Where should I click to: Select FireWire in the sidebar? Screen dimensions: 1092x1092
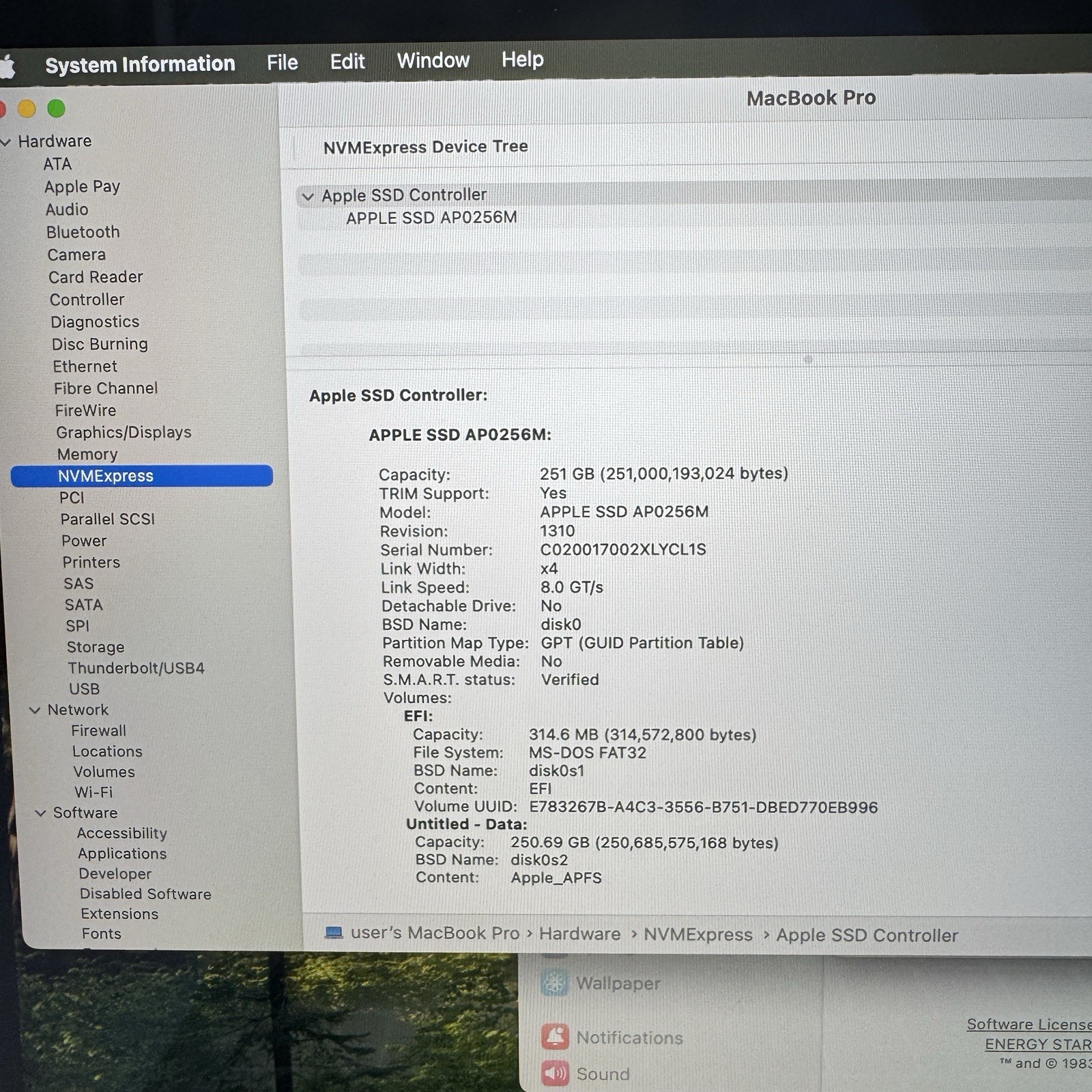[x=85, y=410]
